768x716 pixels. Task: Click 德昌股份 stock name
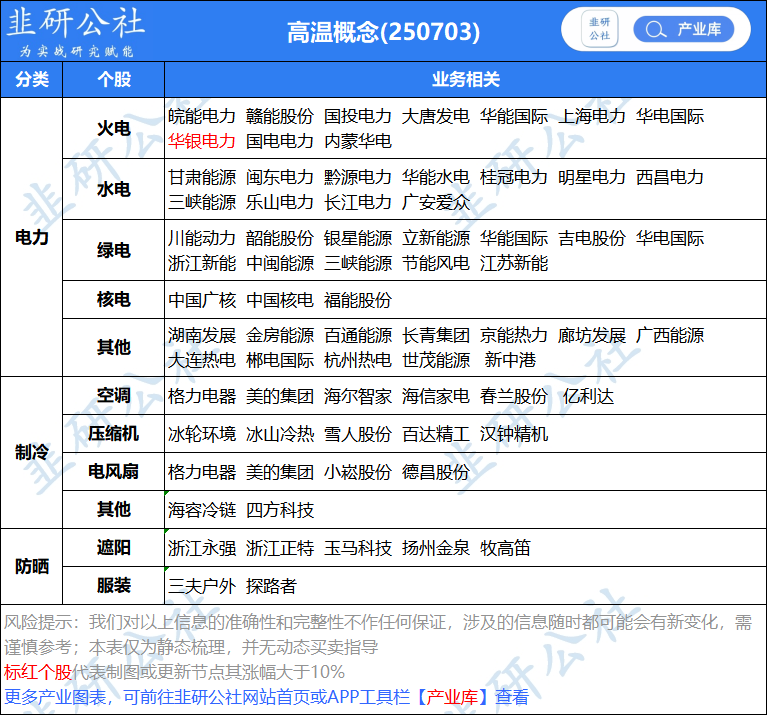[x=435, y=472]
